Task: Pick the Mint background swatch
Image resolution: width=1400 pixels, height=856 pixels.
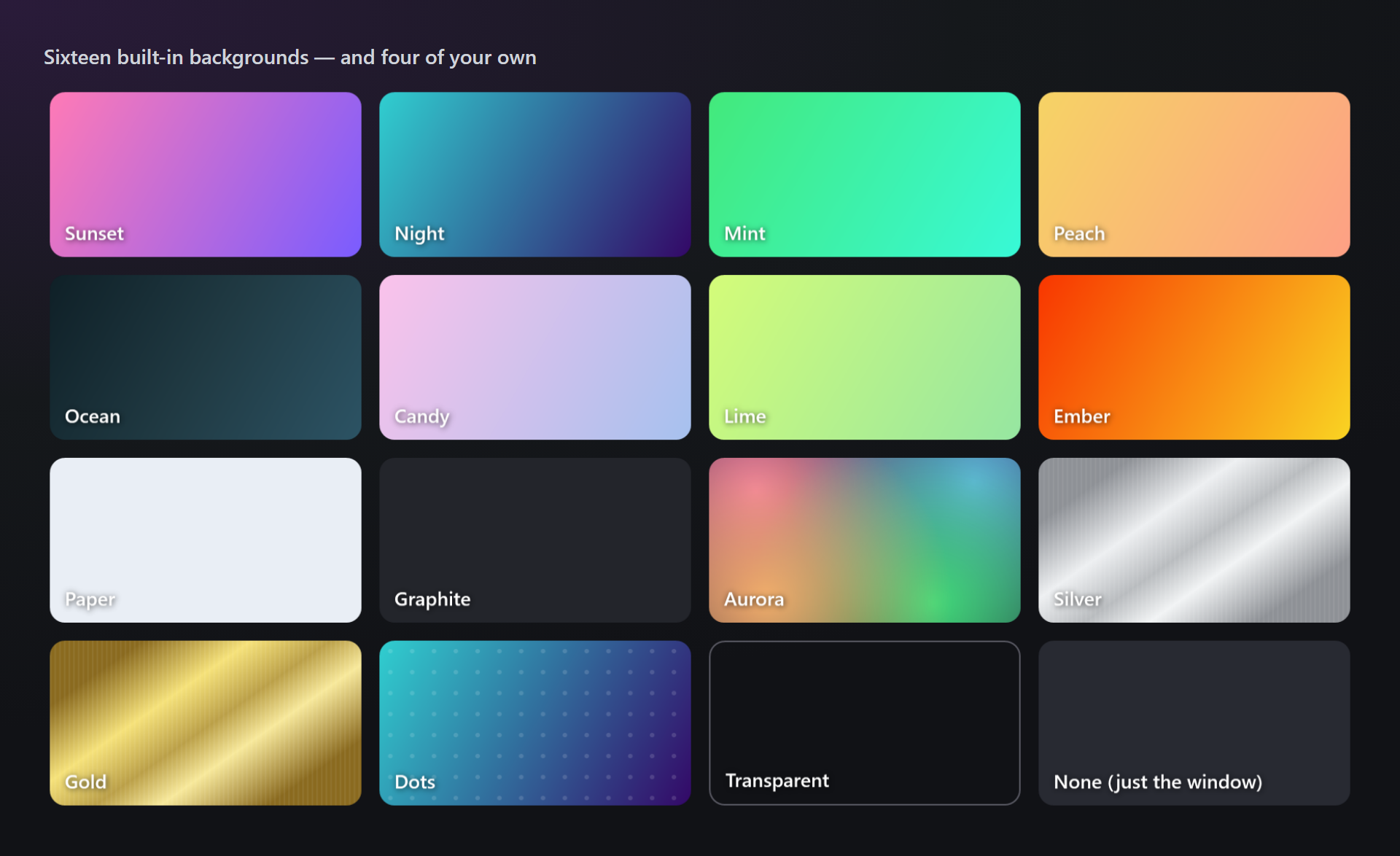Action: coord(865,174)
